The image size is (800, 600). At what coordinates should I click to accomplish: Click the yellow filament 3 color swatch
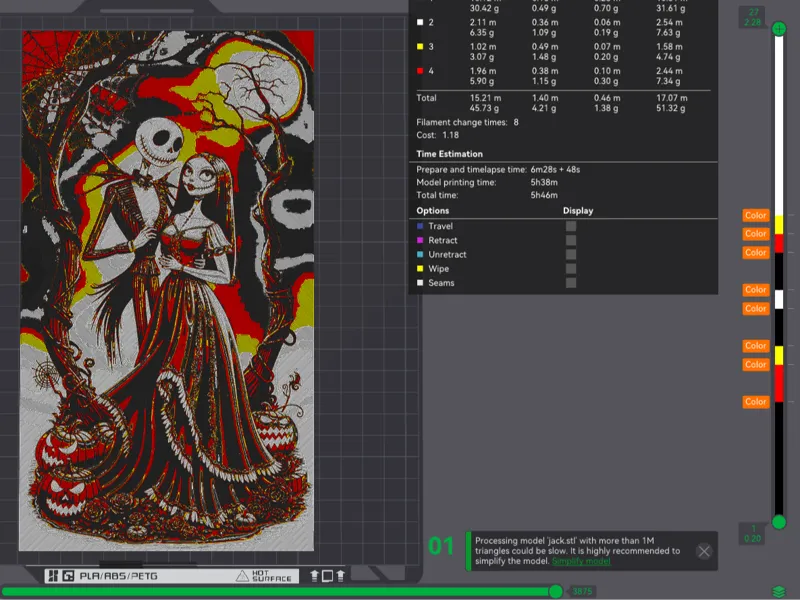pos(420,46)
